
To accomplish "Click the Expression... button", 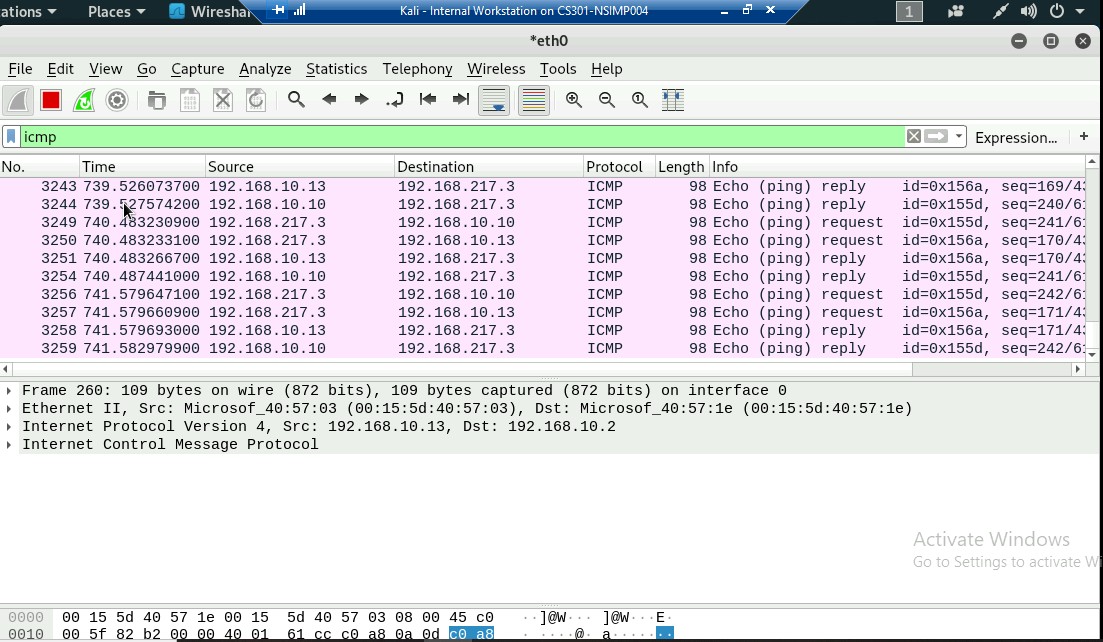I will [1015, 137].
